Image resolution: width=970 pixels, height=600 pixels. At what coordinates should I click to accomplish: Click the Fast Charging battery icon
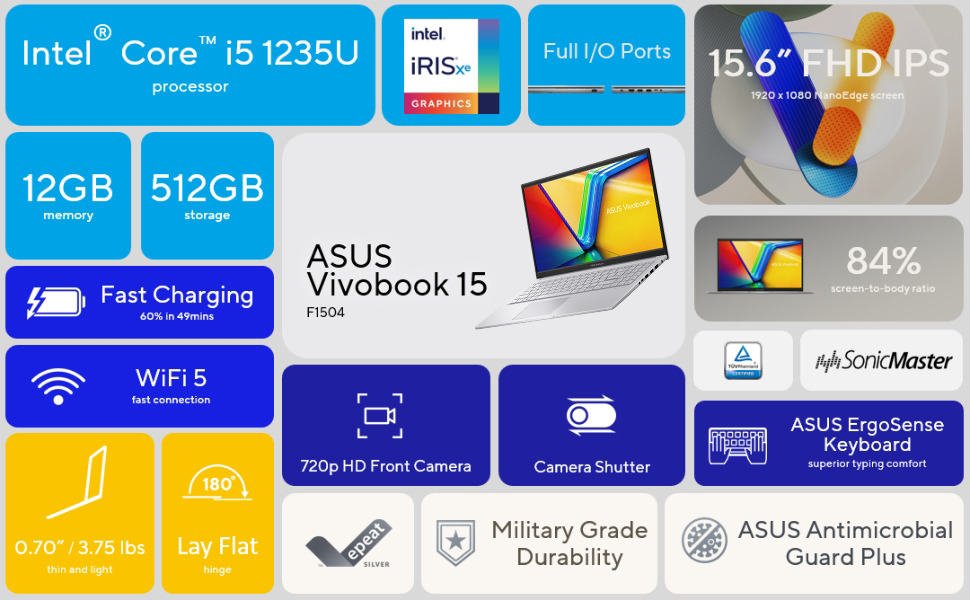[x=56, y=303]
